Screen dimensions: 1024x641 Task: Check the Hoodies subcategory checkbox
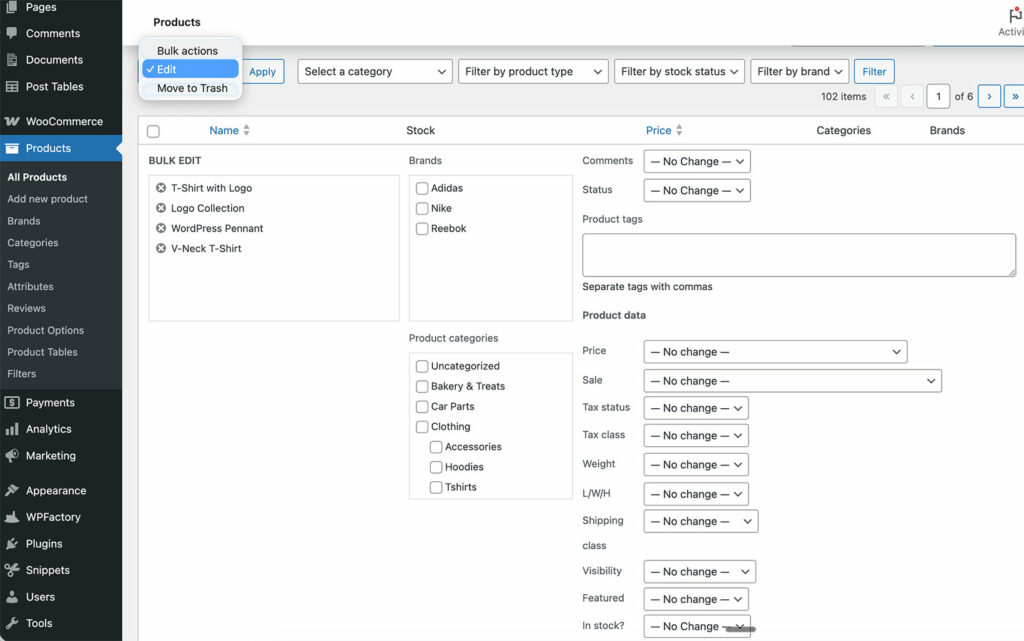[x=436, y=467]
